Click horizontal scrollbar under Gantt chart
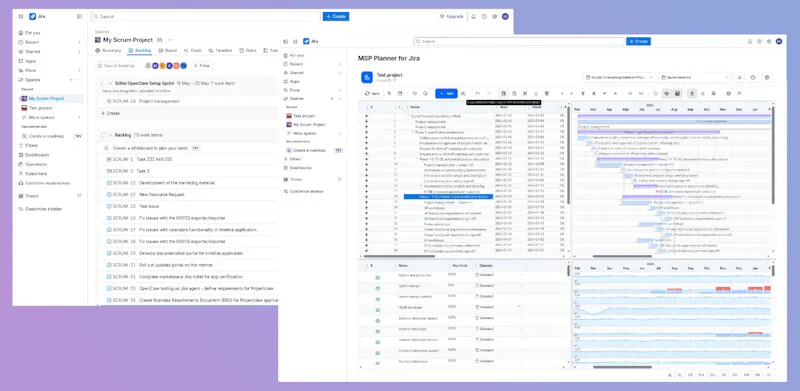Image resolution: width=800 pixels, height=391 pixels. (x=622, y=256)
